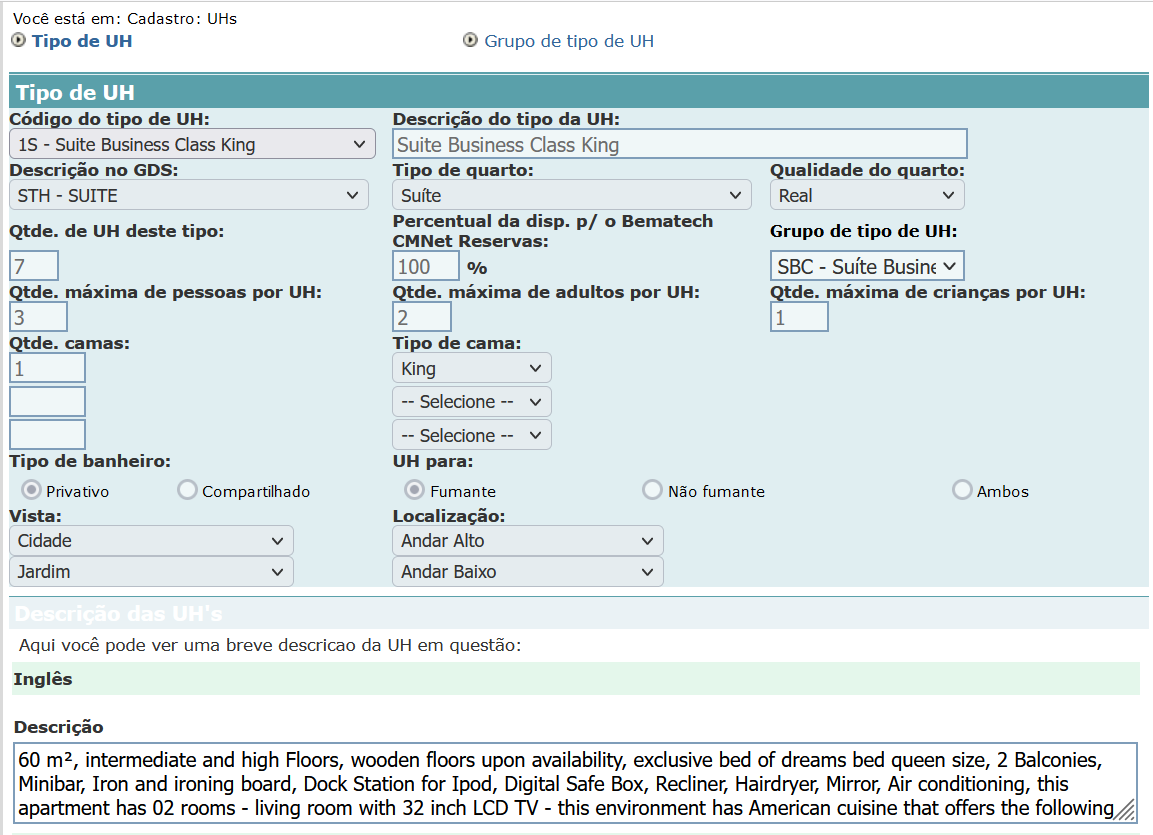Select the Fumante radio button
1153x835 pixels.
tap(415, 490)
